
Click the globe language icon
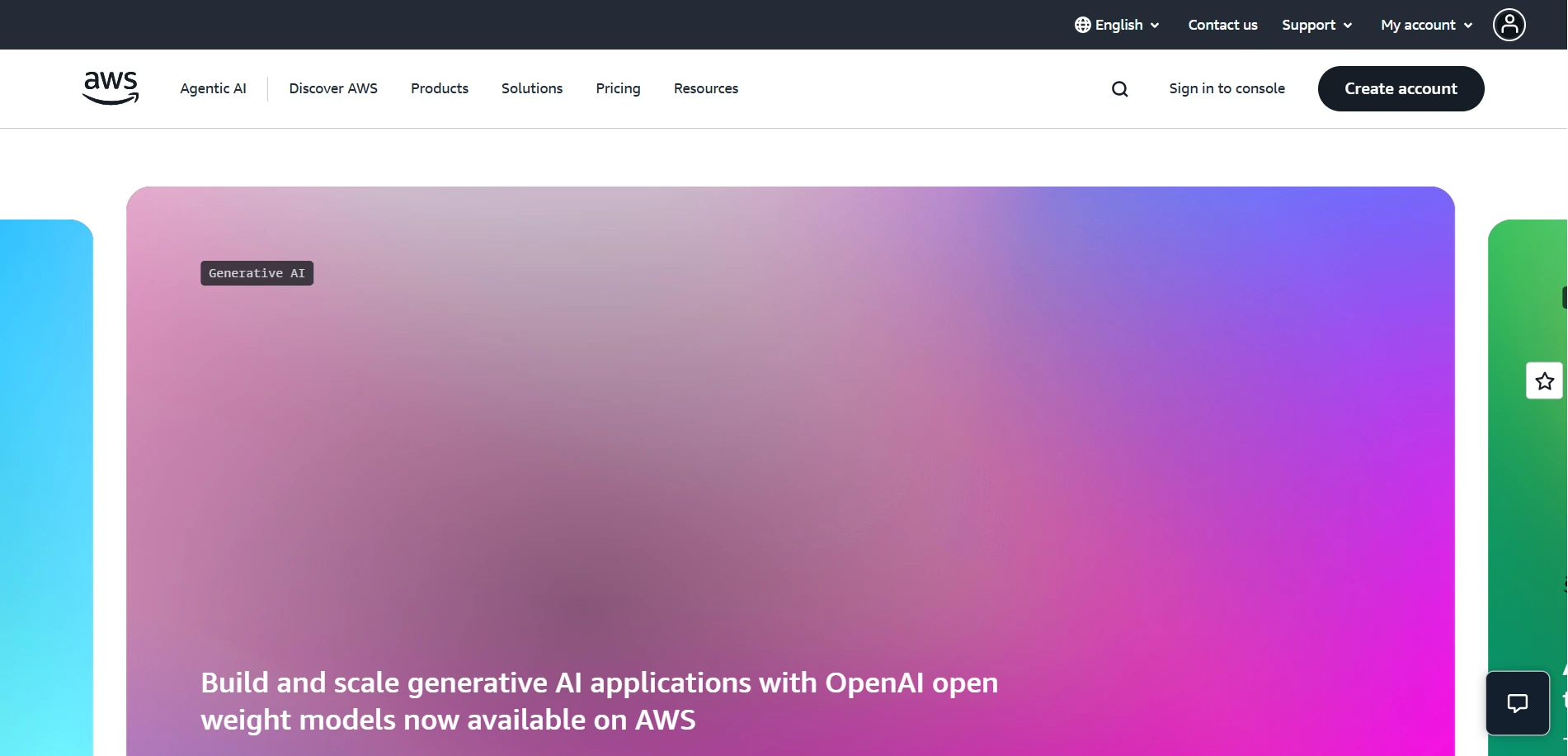click(x=1082, y=25)
